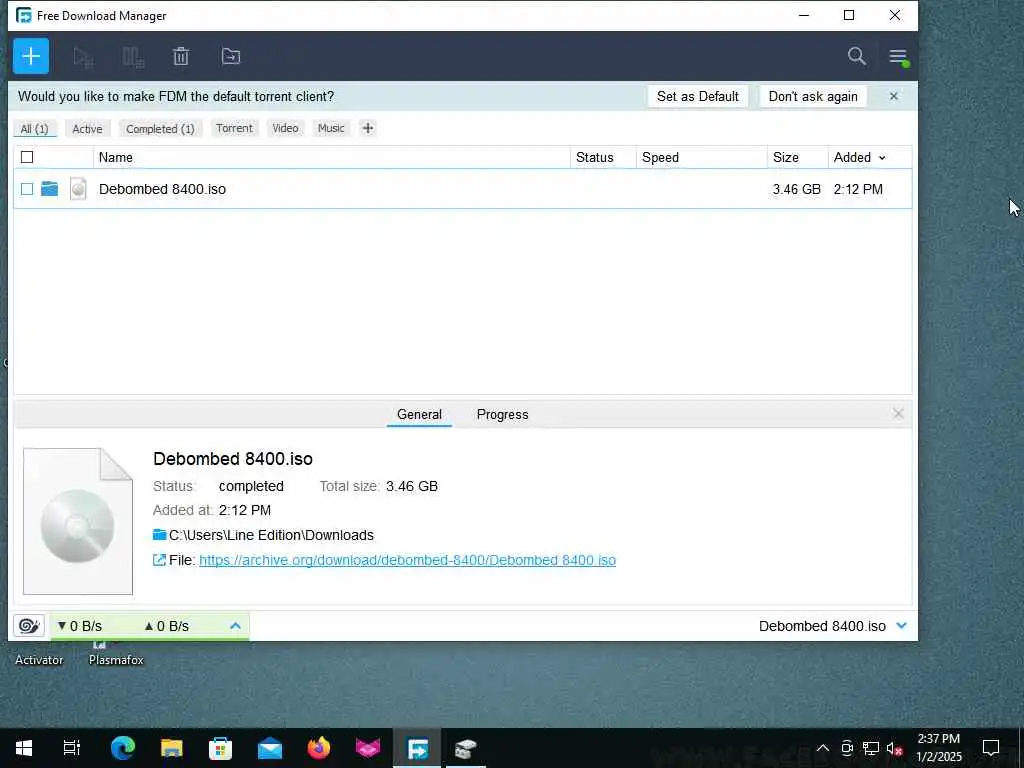The width and height of the screenshot is (1024, 768).
Task: Click Free Download Manager taskbar icon
Action: pyautogui.click(x=417, y=748)
